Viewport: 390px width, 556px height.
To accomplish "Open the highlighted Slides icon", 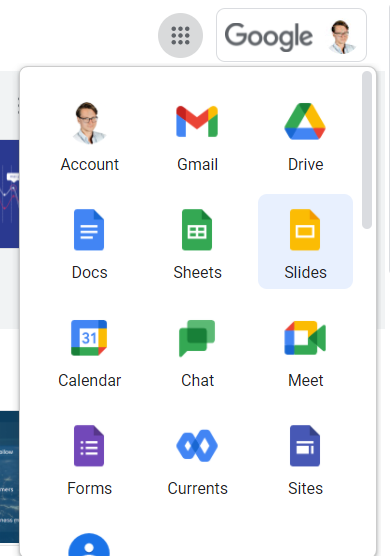I will click(x=305, y=230).
